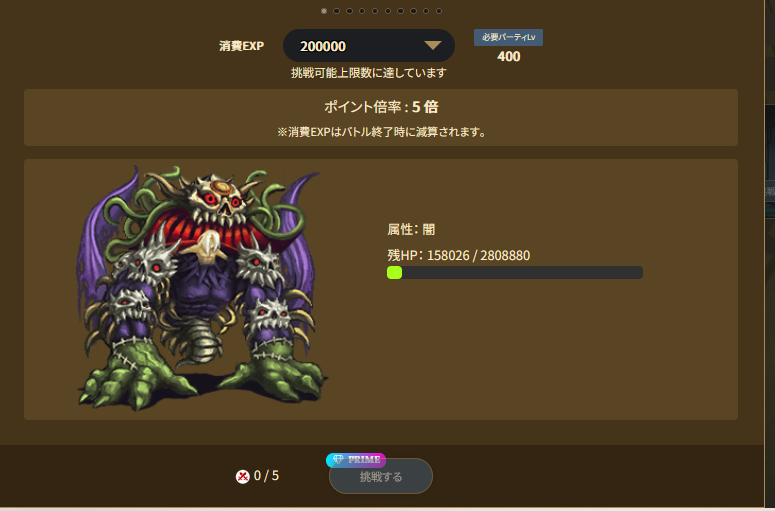775x511 pixels.
Task: Click the ポイント倍率 : 5 倍 banner
Action: click(x=381, y=118)
